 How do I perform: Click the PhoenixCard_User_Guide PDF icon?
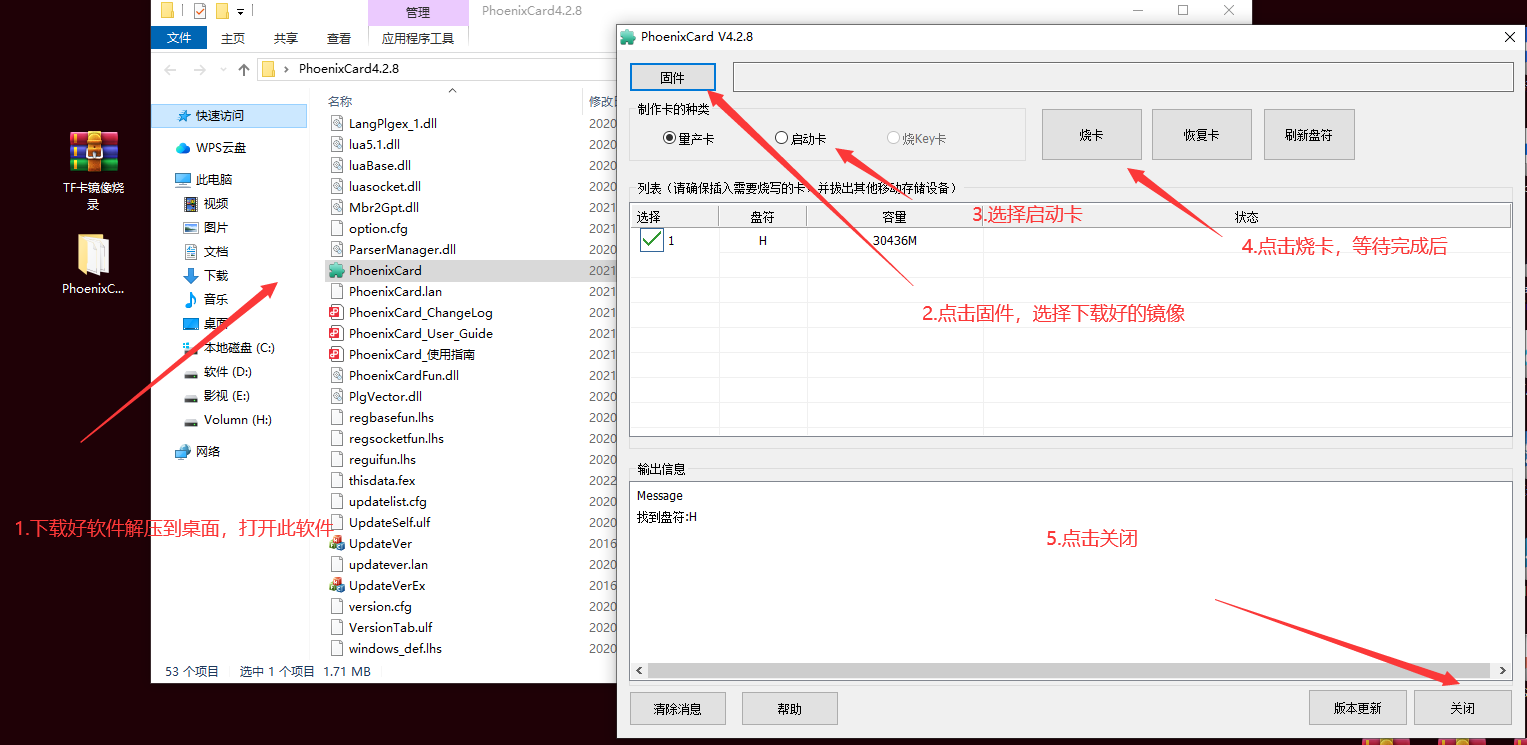(337, 334)
